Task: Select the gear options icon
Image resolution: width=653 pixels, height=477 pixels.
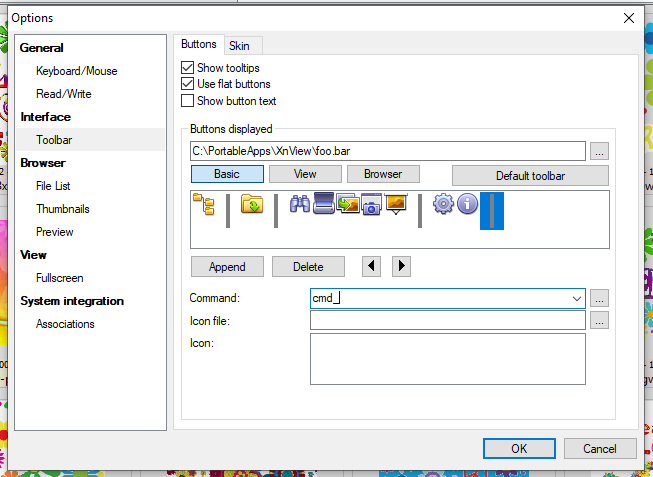Action: click(444, 204)
